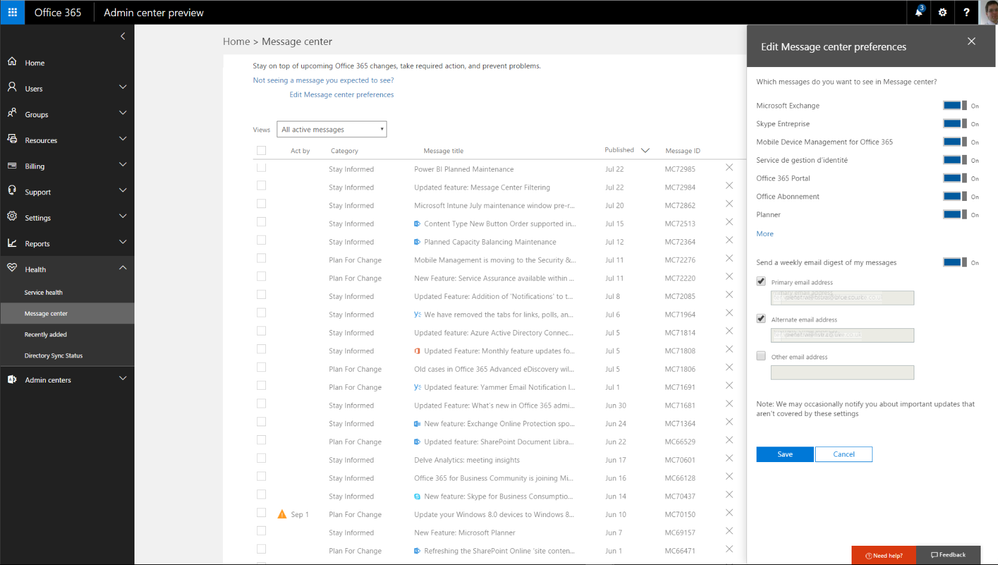Select Directory Sync Status menu item
Viewport: 998px width, 565px height.
[54, 356]
